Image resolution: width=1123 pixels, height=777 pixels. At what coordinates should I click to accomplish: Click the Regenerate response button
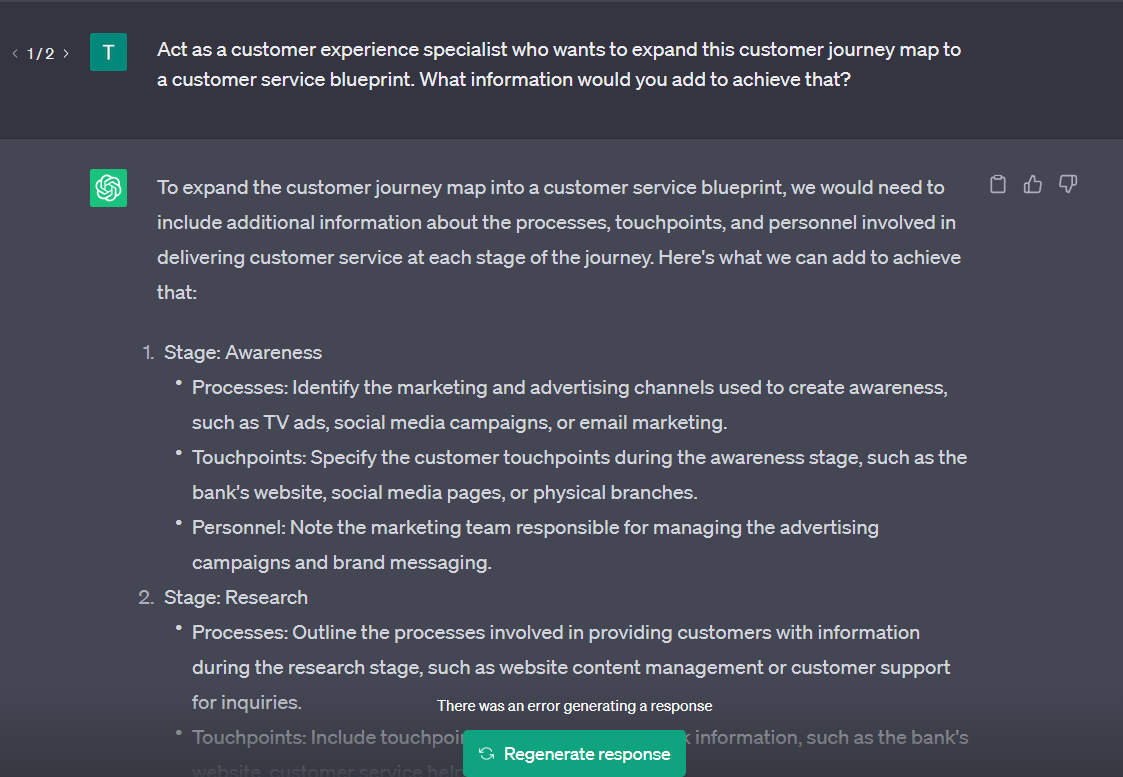(574, 753)
